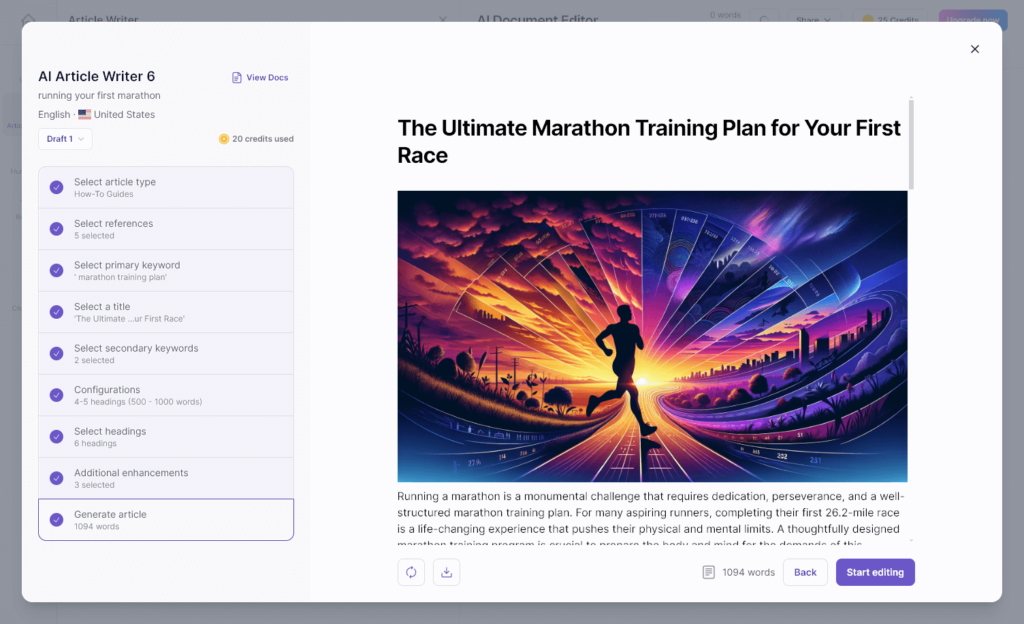Click the Back button
This screenshot has width=1024, height=624.
[805, 572]
